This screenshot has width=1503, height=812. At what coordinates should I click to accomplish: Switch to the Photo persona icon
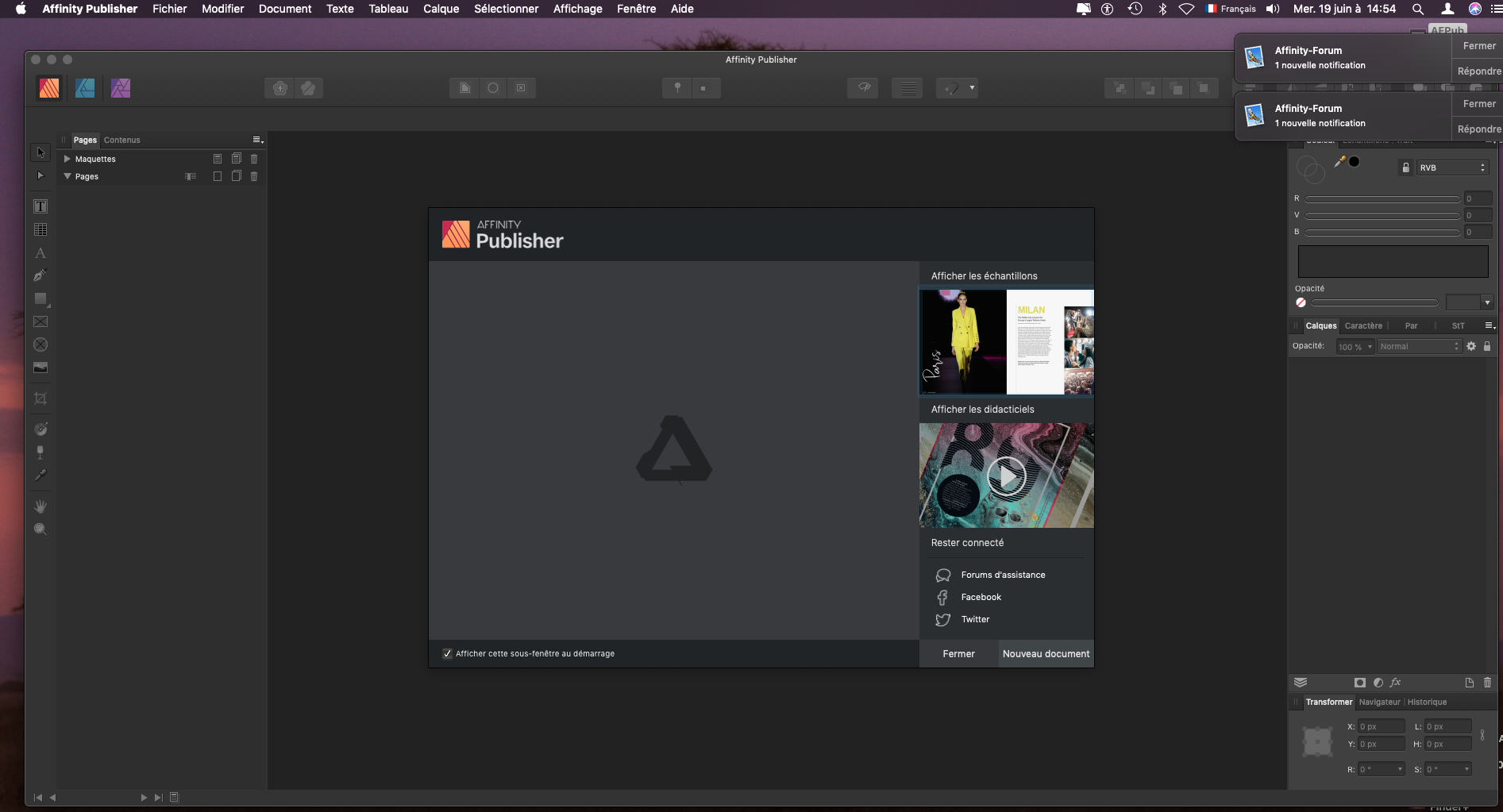coord(121,88)
